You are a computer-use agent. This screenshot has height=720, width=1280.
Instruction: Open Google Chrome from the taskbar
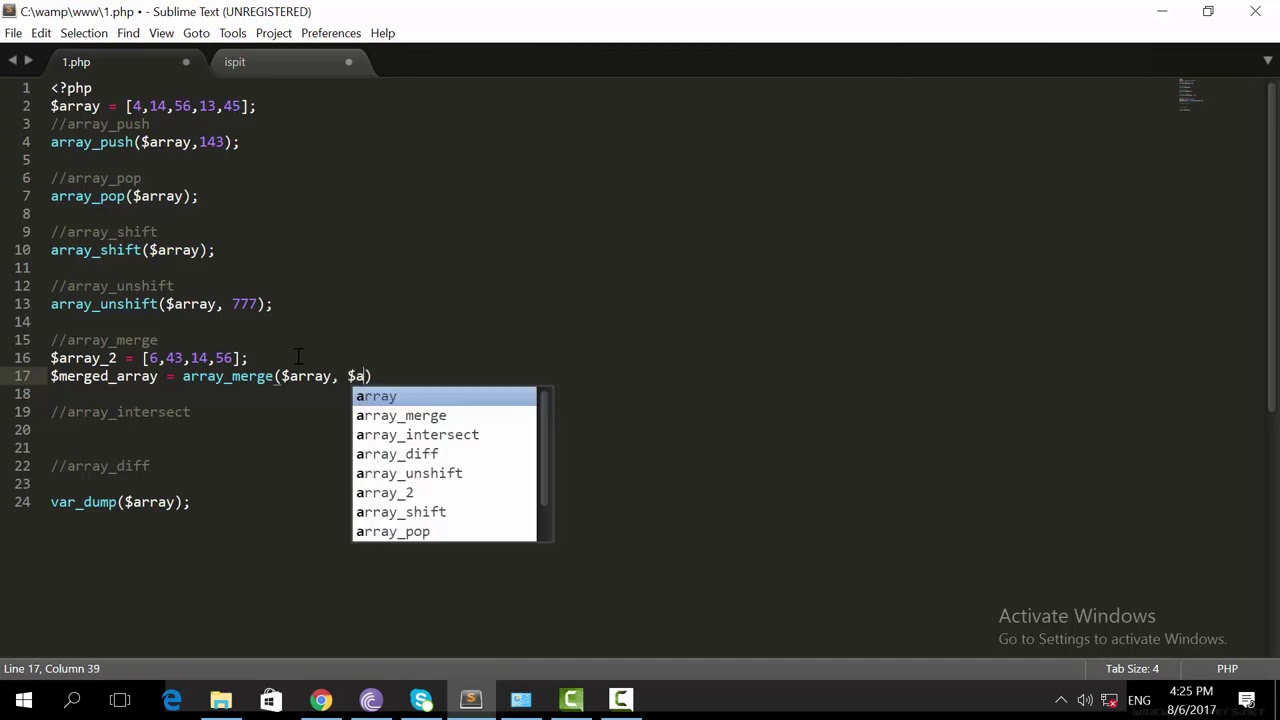pyautogui.click(x=321, y=700)
